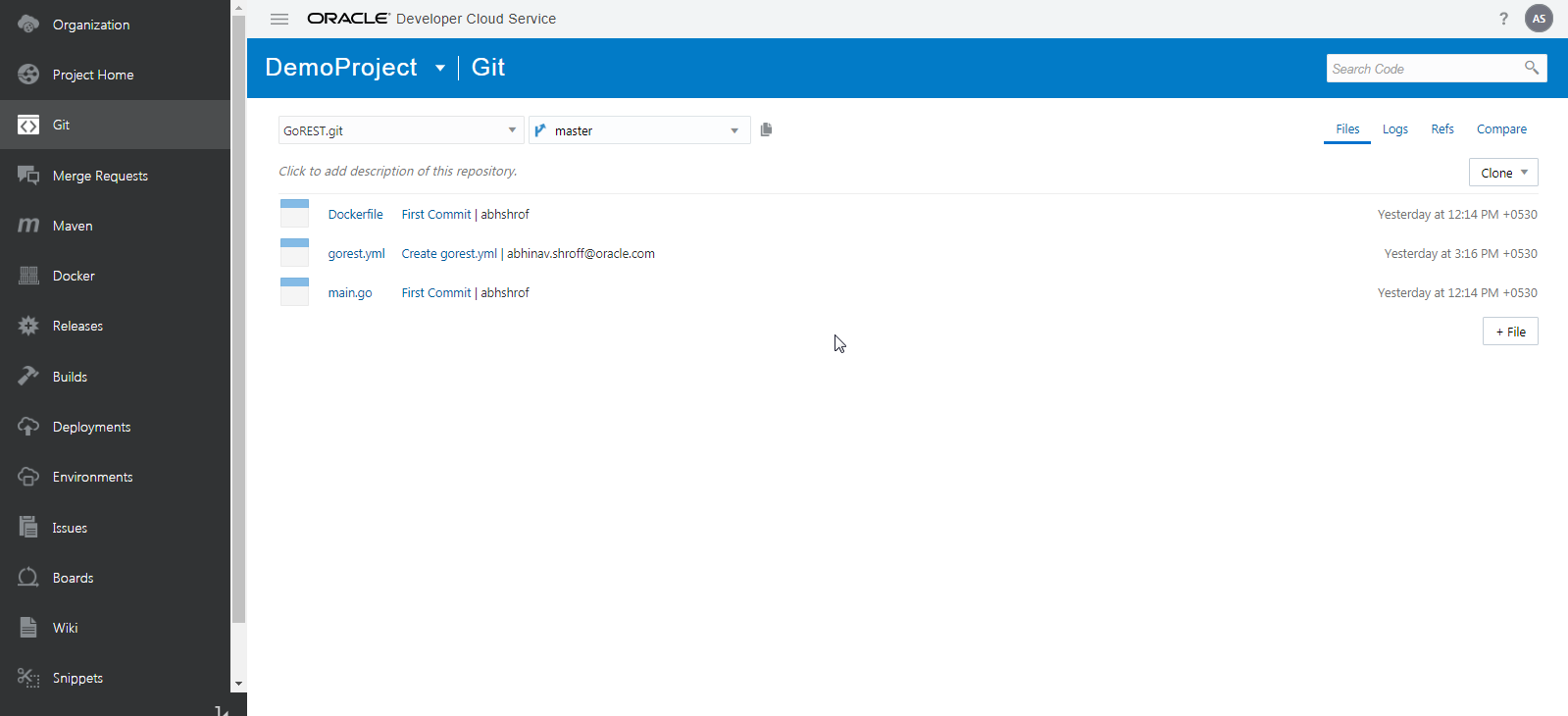Switch to the Logs tab
The height and width of the screenshot is (716, 1568).
pyautogui.click(x=1395, y=129)
